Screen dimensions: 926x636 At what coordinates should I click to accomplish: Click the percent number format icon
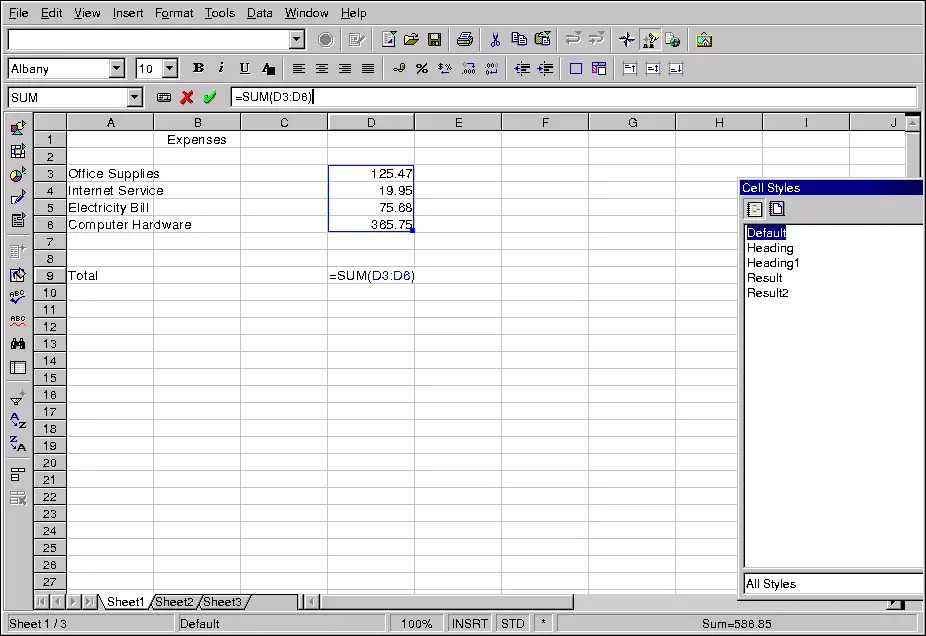click(421, 68)
